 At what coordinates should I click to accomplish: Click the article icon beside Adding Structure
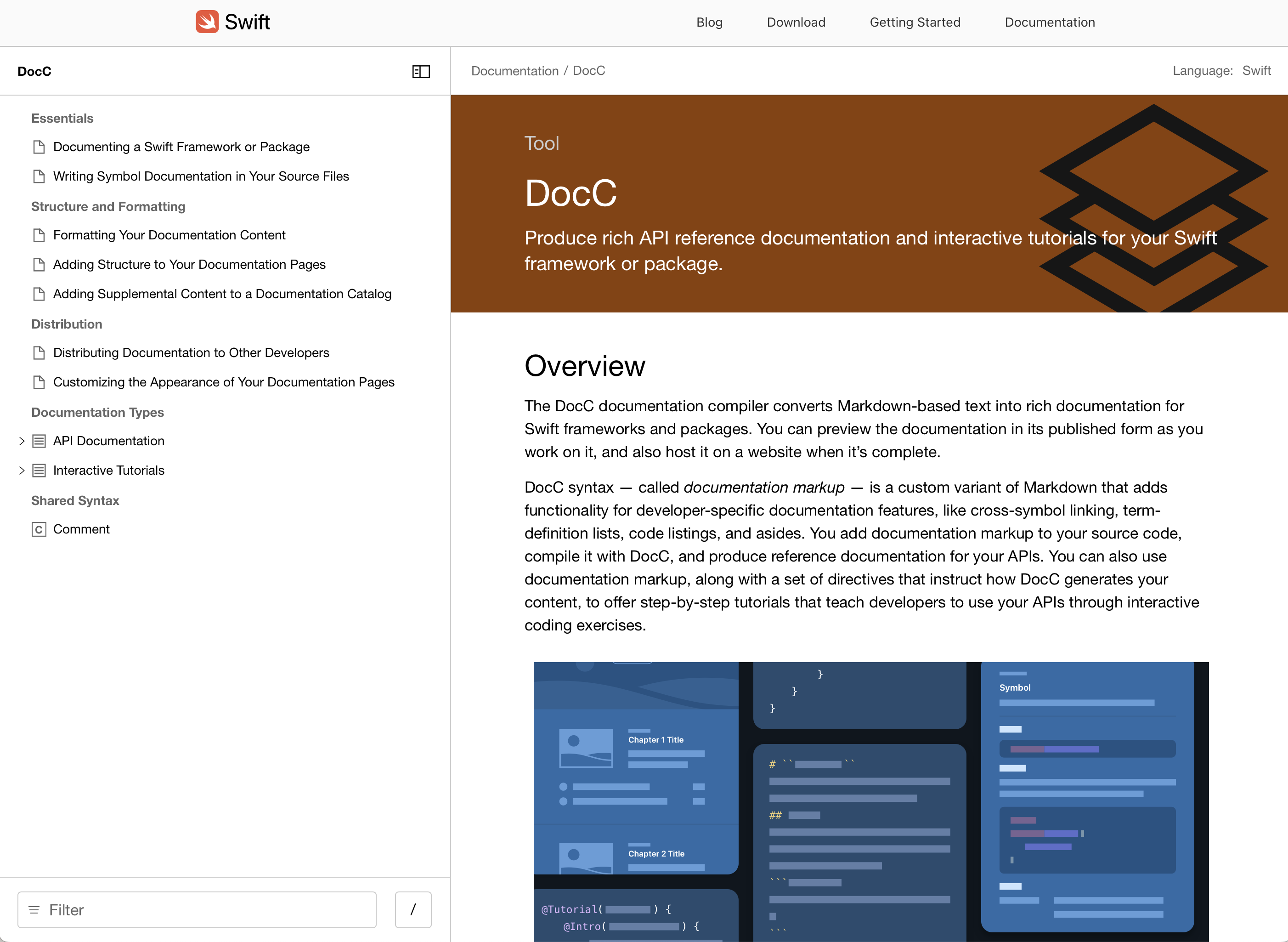39,265
